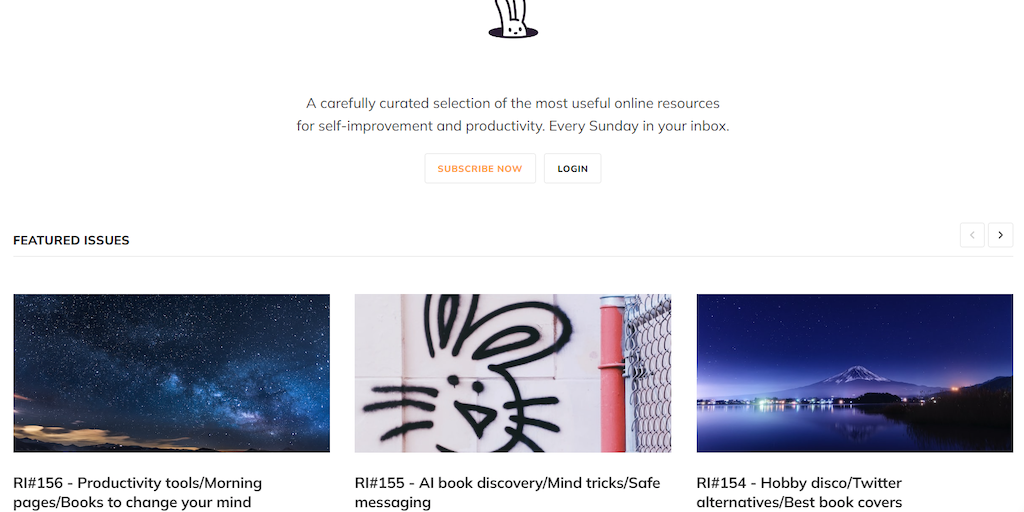1024x512 pixels.
Task: Click the chain-link fence in RI#155 image
Action: click(x=648, y=373)
